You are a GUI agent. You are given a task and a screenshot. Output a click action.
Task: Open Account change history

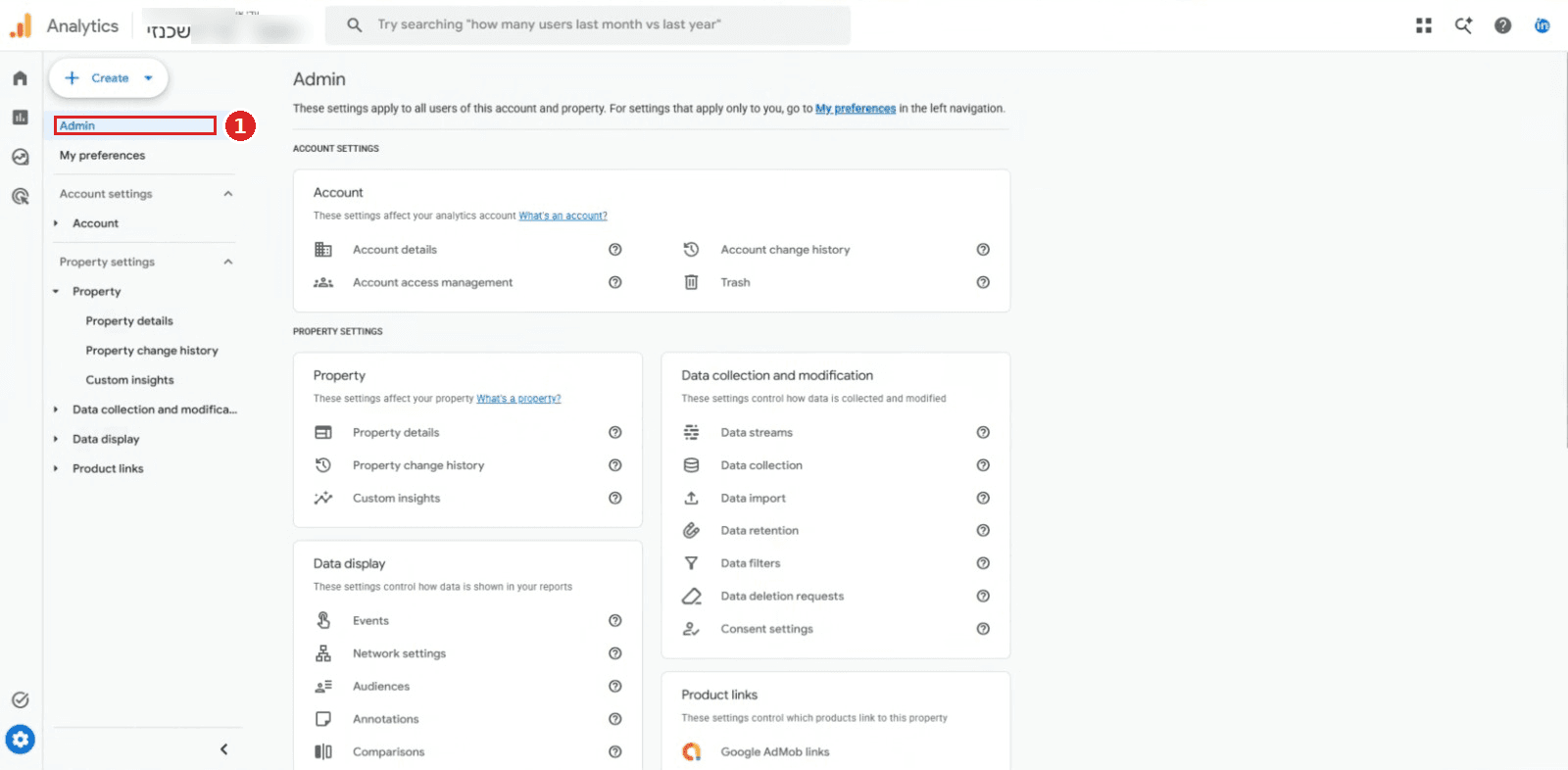tap(785, 250)
